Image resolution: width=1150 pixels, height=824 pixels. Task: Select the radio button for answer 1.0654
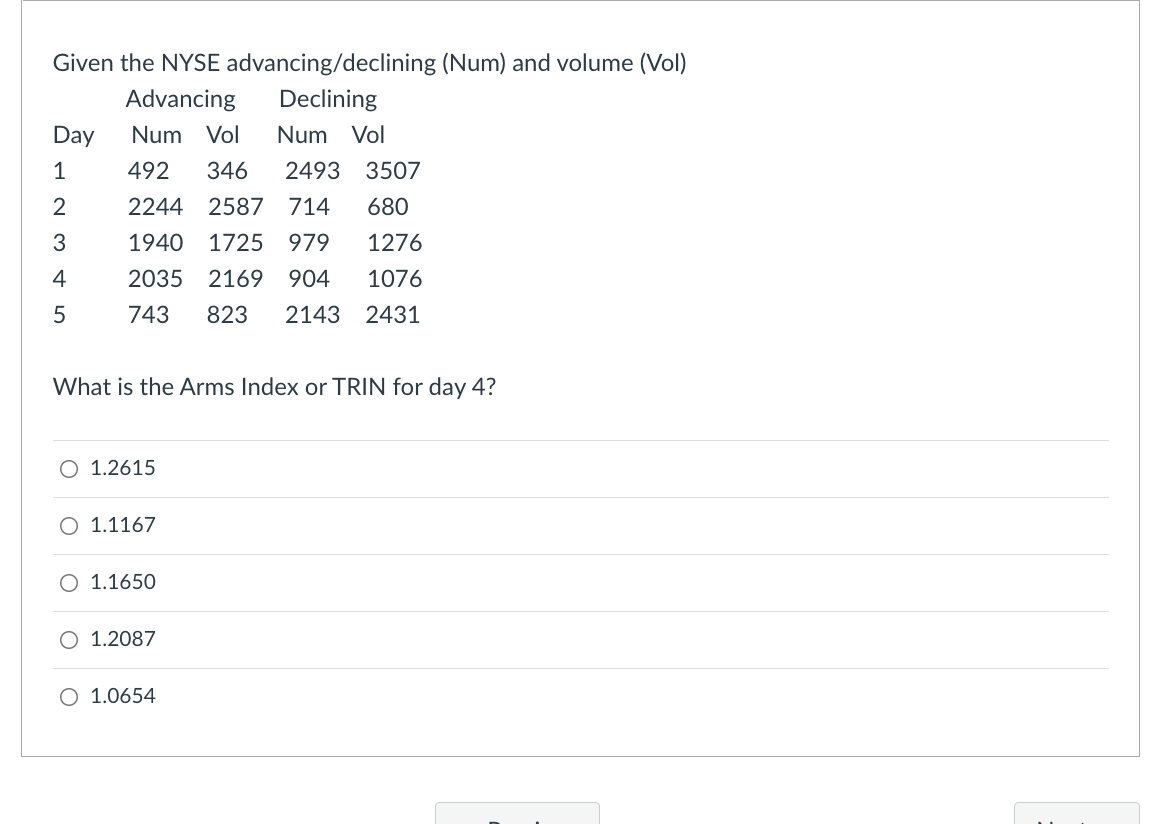(x=68, y=696)
